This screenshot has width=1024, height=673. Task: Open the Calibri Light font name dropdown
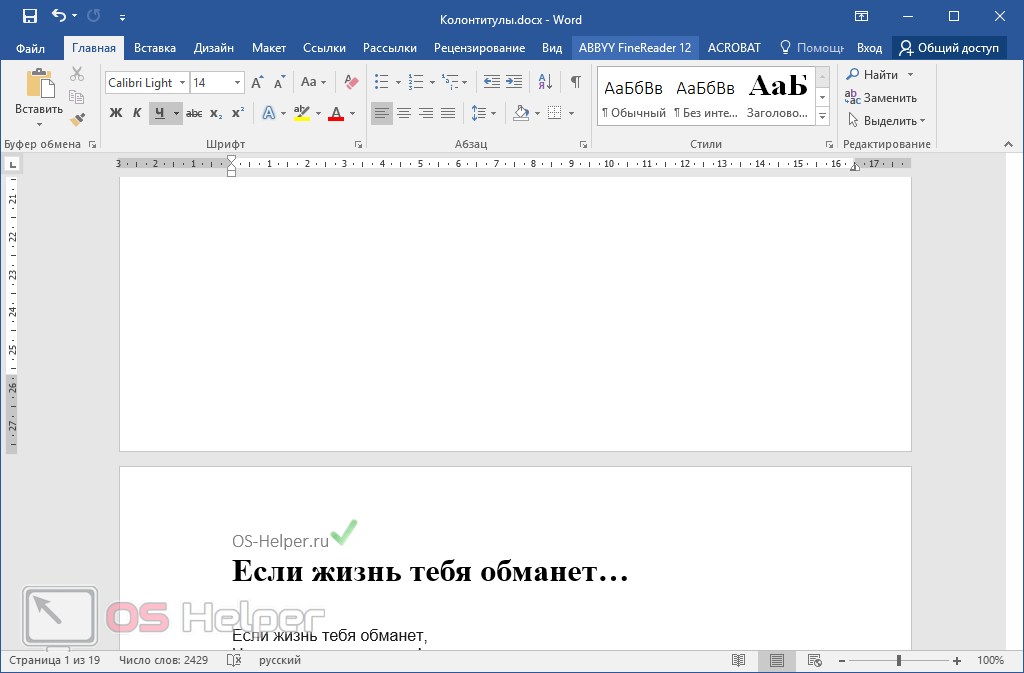pos(182,83)
